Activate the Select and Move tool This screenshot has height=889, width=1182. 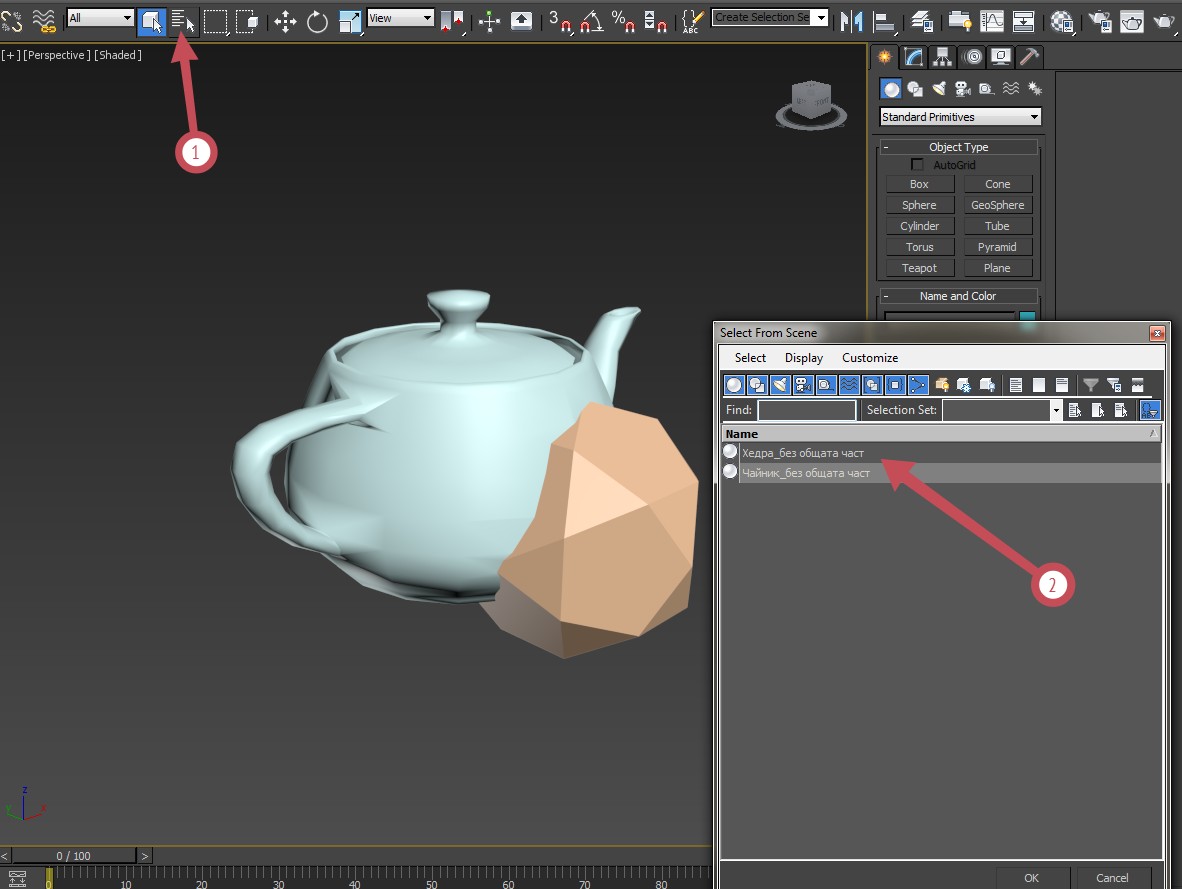[x=285, y=21]
